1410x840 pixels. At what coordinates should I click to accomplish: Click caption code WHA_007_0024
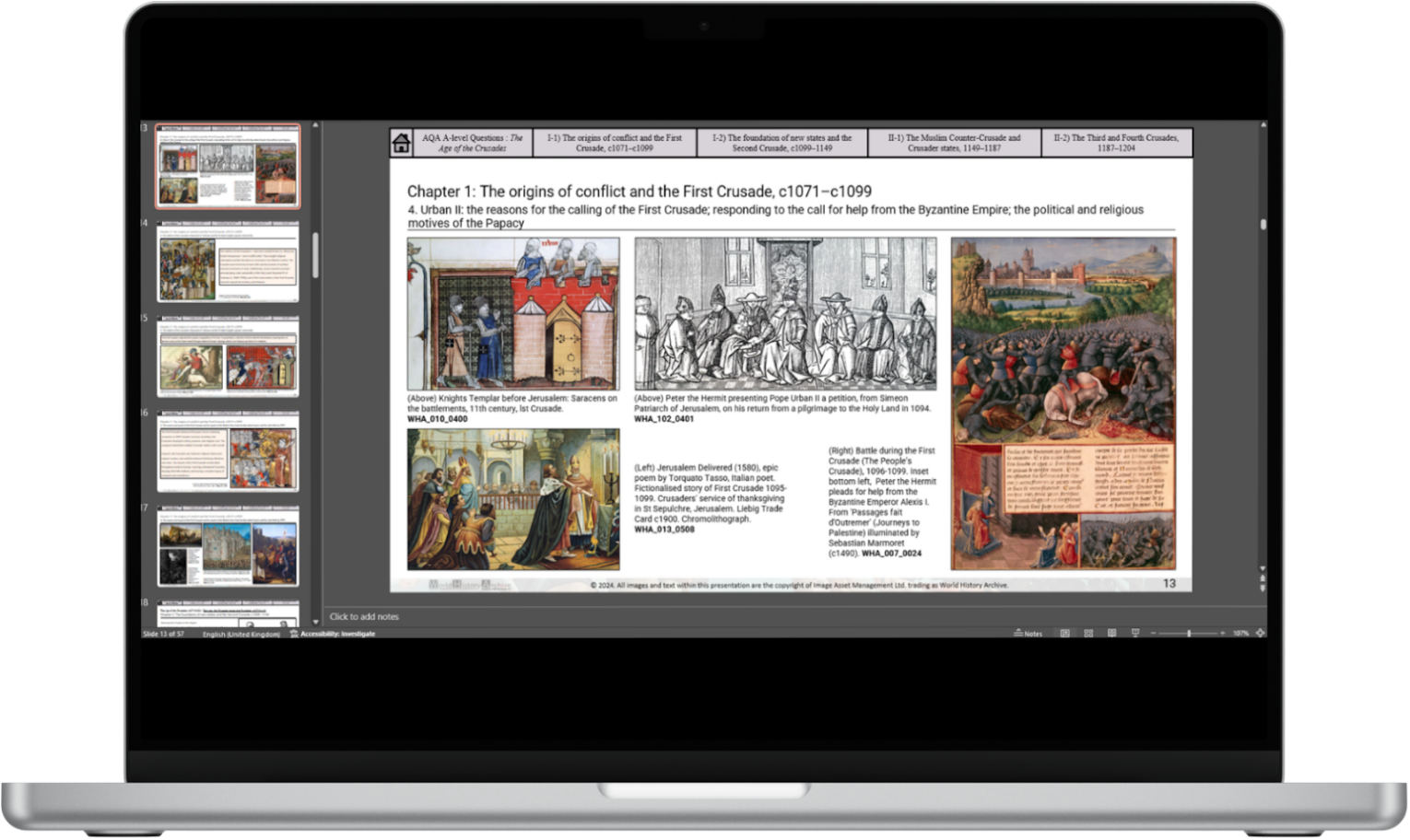tap(891, 554)
